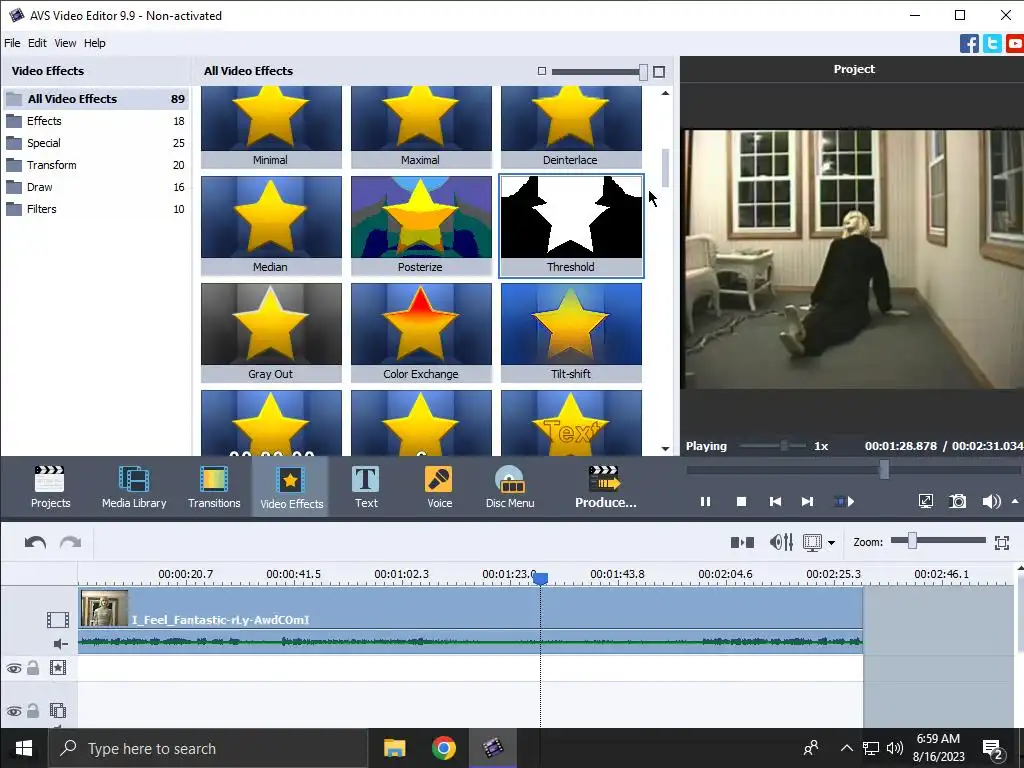1024x768 pixels.
Task: Select the Median effect thumbnail
Action: (x=271, y=225)
